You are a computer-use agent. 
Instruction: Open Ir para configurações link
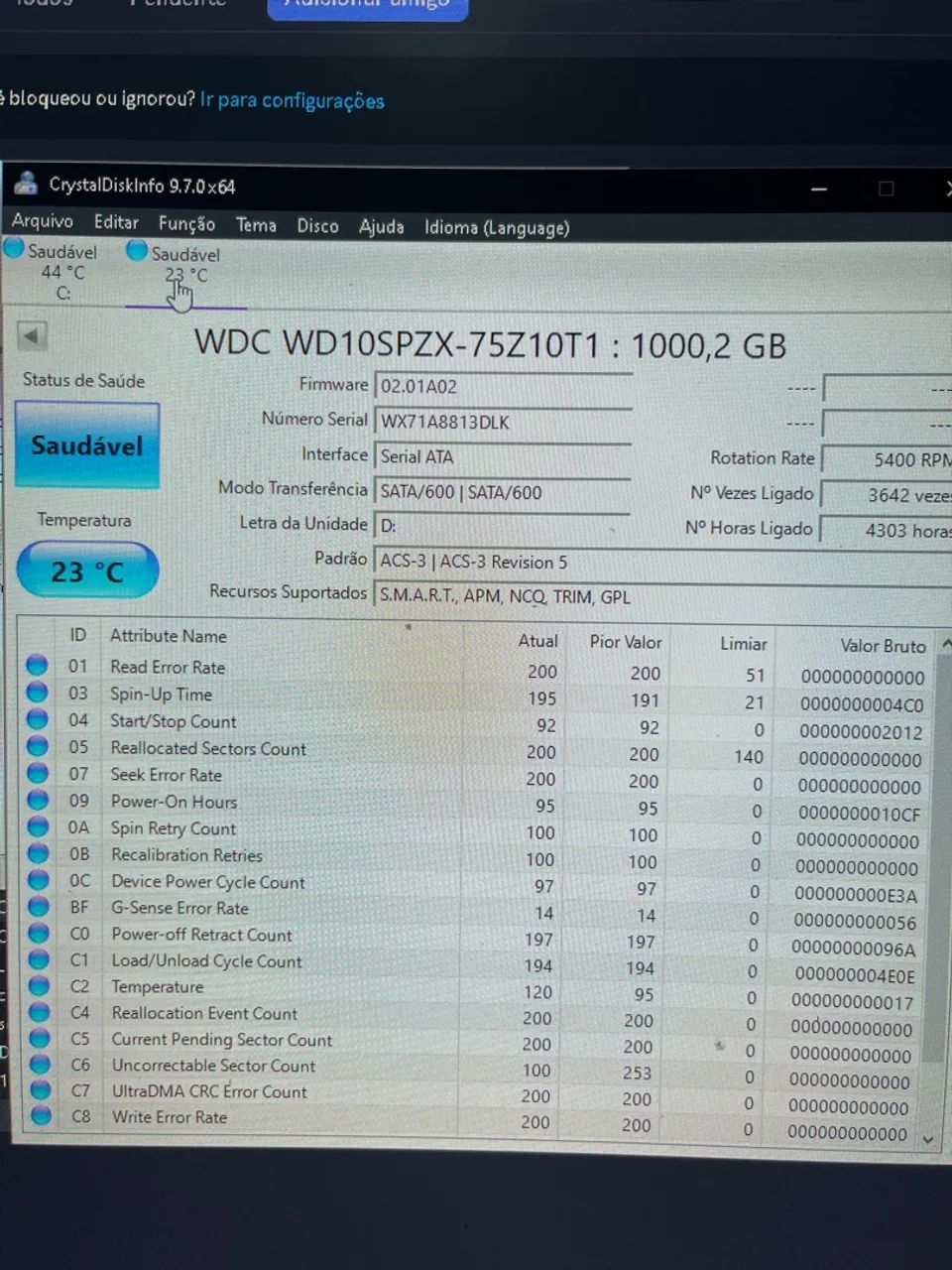(x=292, y=100)
